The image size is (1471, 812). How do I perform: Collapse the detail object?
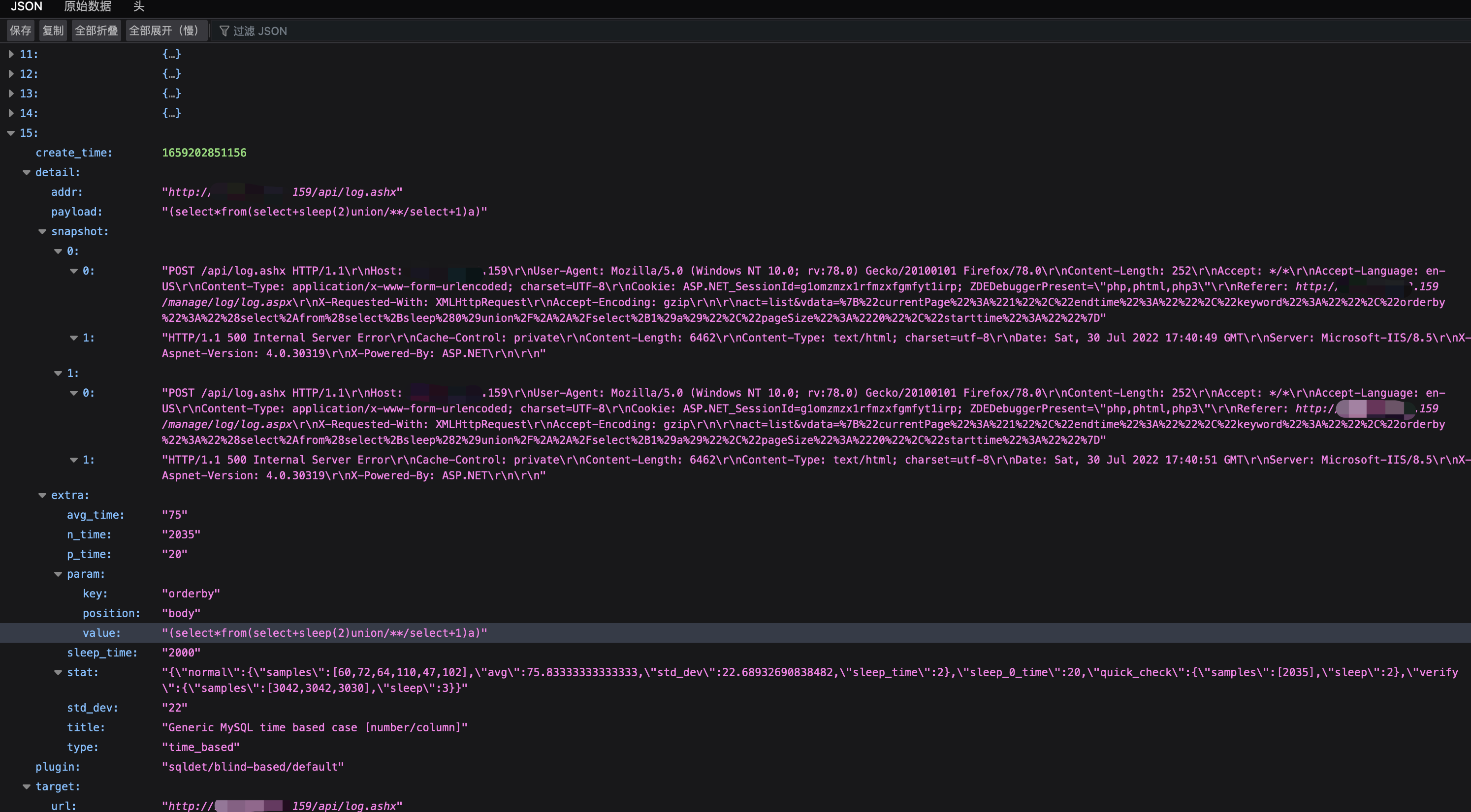coord(26,172)
